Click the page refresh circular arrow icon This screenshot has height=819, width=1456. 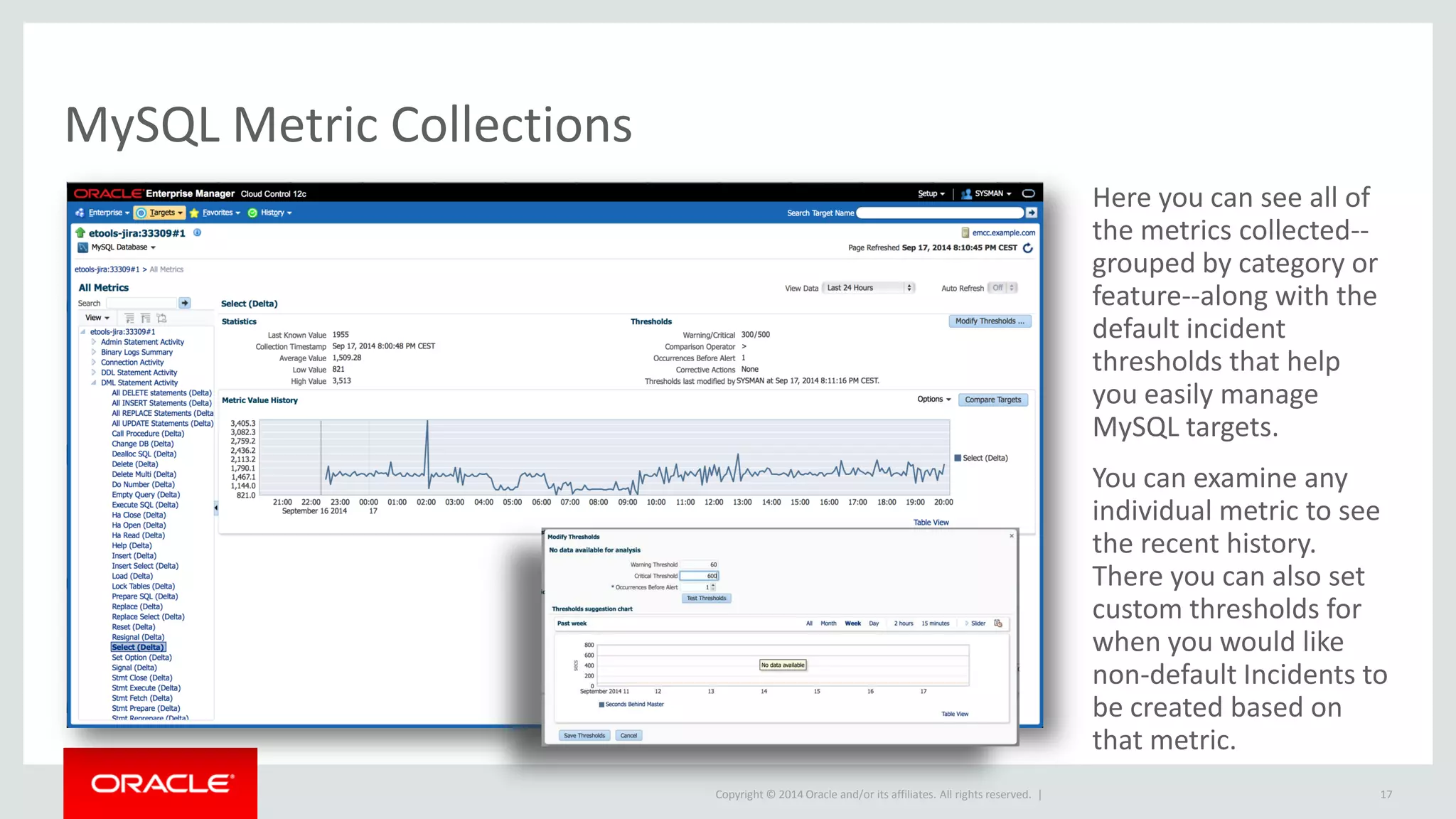[x=1027, y=248]
